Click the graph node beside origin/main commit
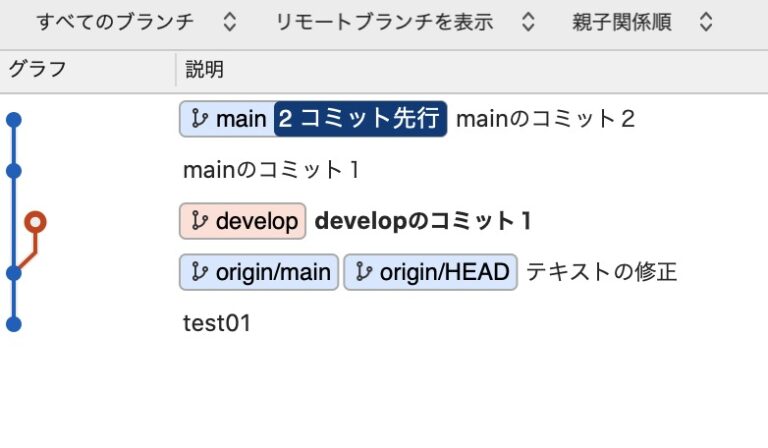 (x=13, y=272)
